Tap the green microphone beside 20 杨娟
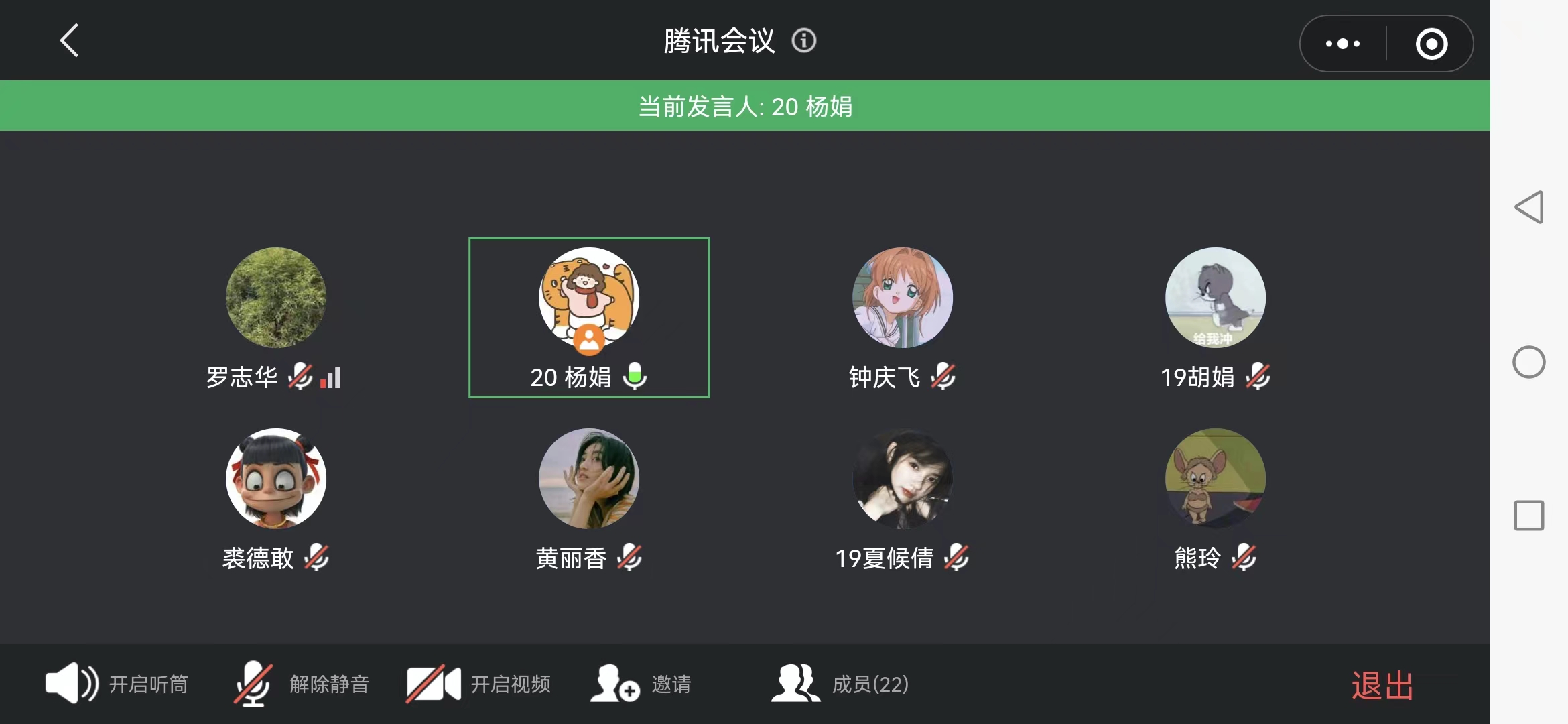The height and width of the screenshot is (724, 1568). (x=634, y=376)
